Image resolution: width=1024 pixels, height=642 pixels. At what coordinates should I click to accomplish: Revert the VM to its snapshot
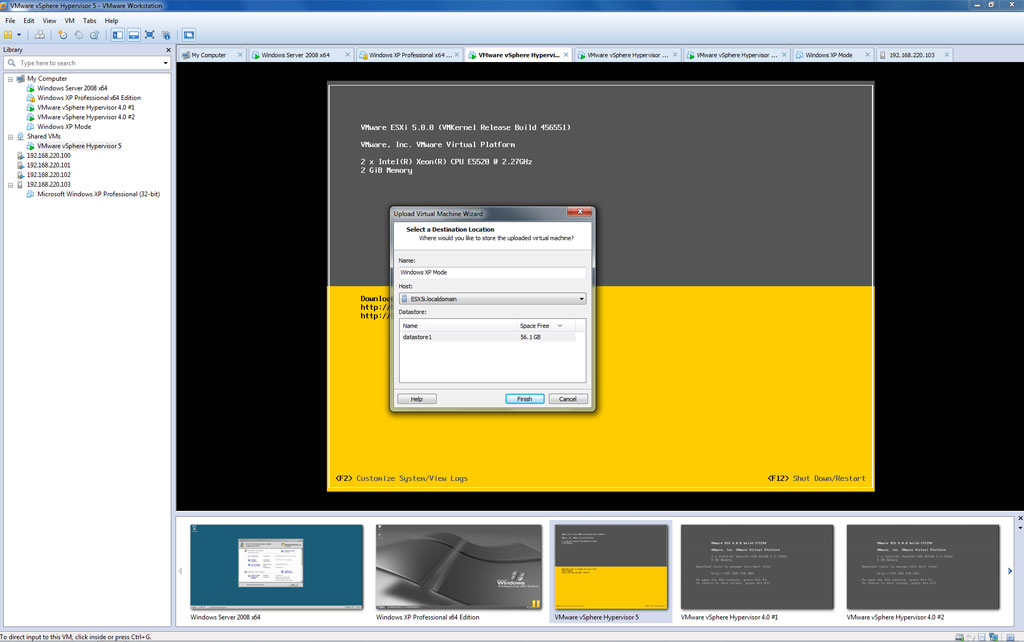[78, 33]
